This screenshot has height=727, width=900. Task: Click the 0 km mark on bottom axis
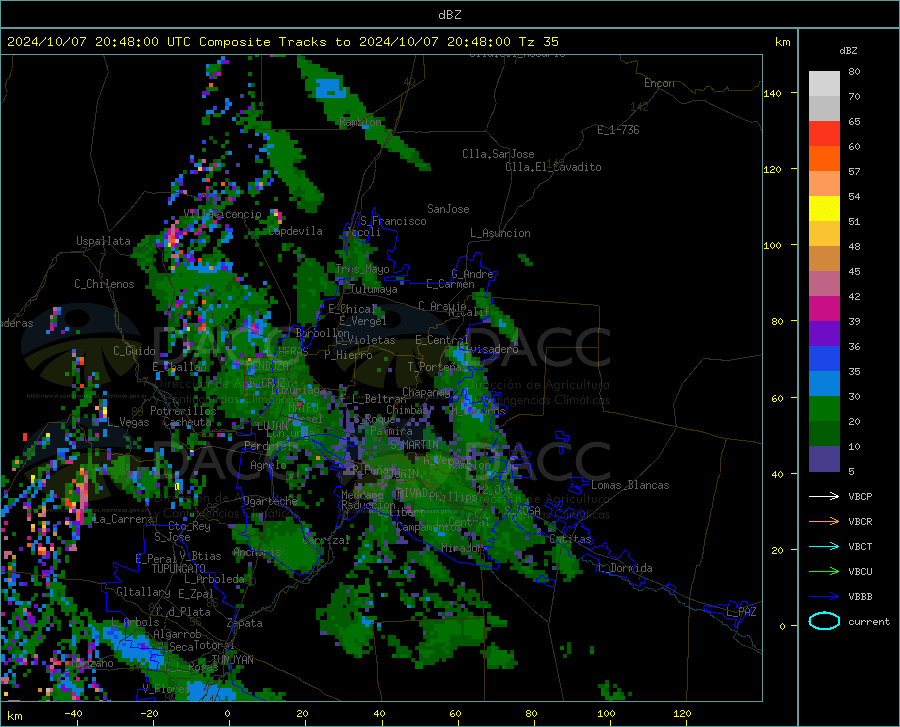tap(228, 714)
